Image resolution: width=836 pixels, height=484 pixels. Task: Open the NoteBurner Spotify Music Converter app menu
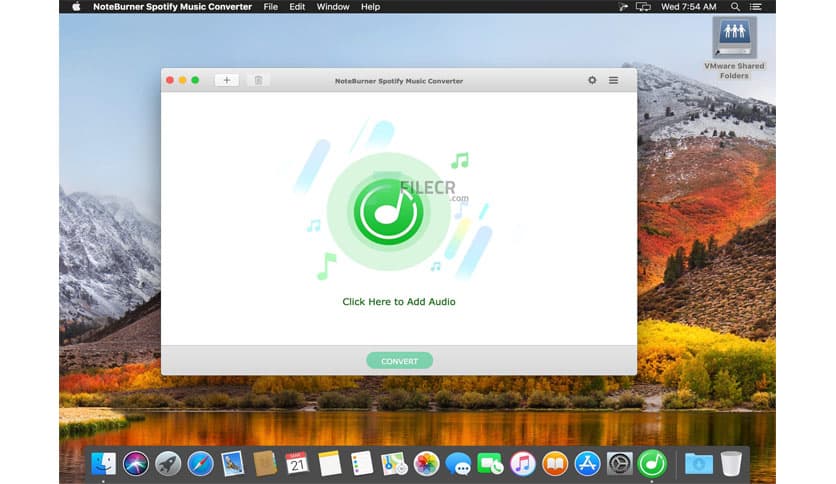[172, 6]
